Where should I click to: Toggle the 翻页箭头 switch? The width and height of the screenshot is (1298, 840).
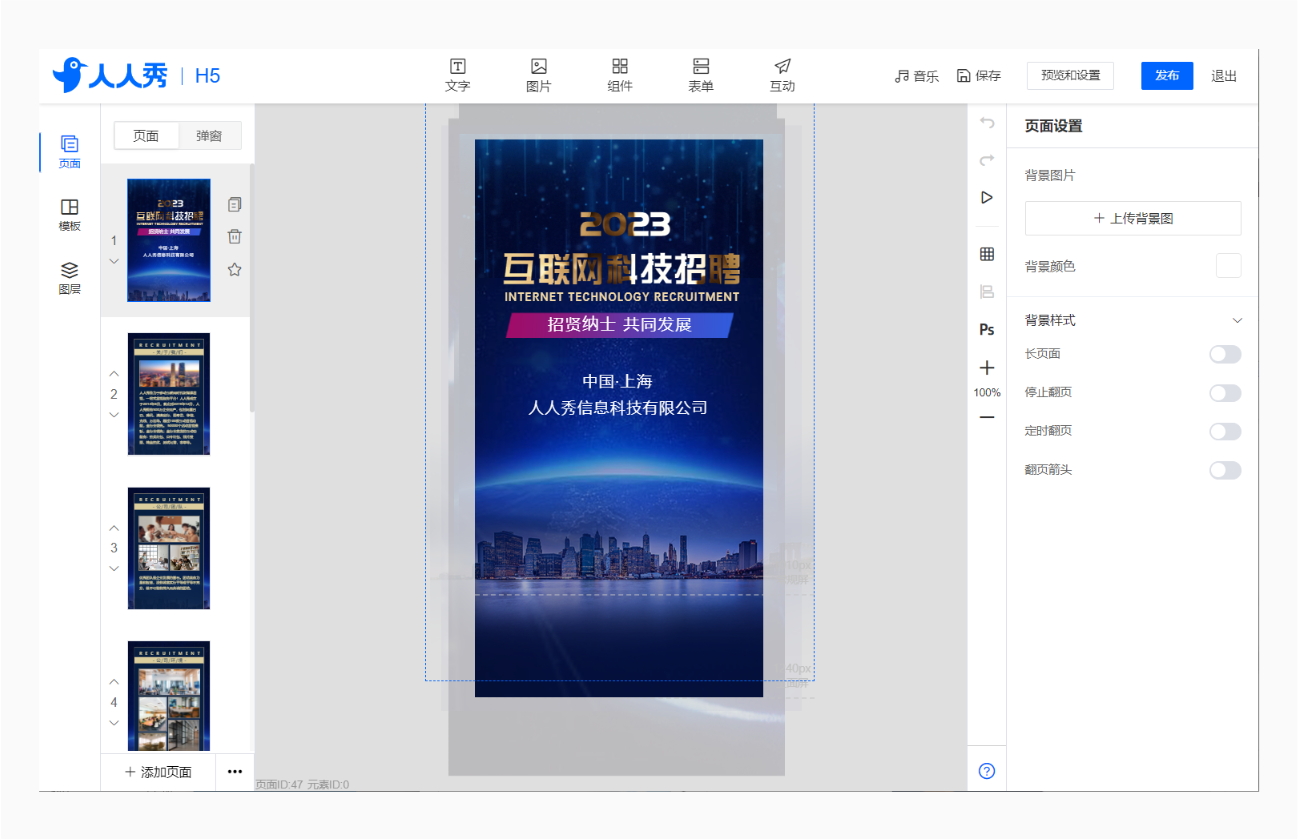1225,470
